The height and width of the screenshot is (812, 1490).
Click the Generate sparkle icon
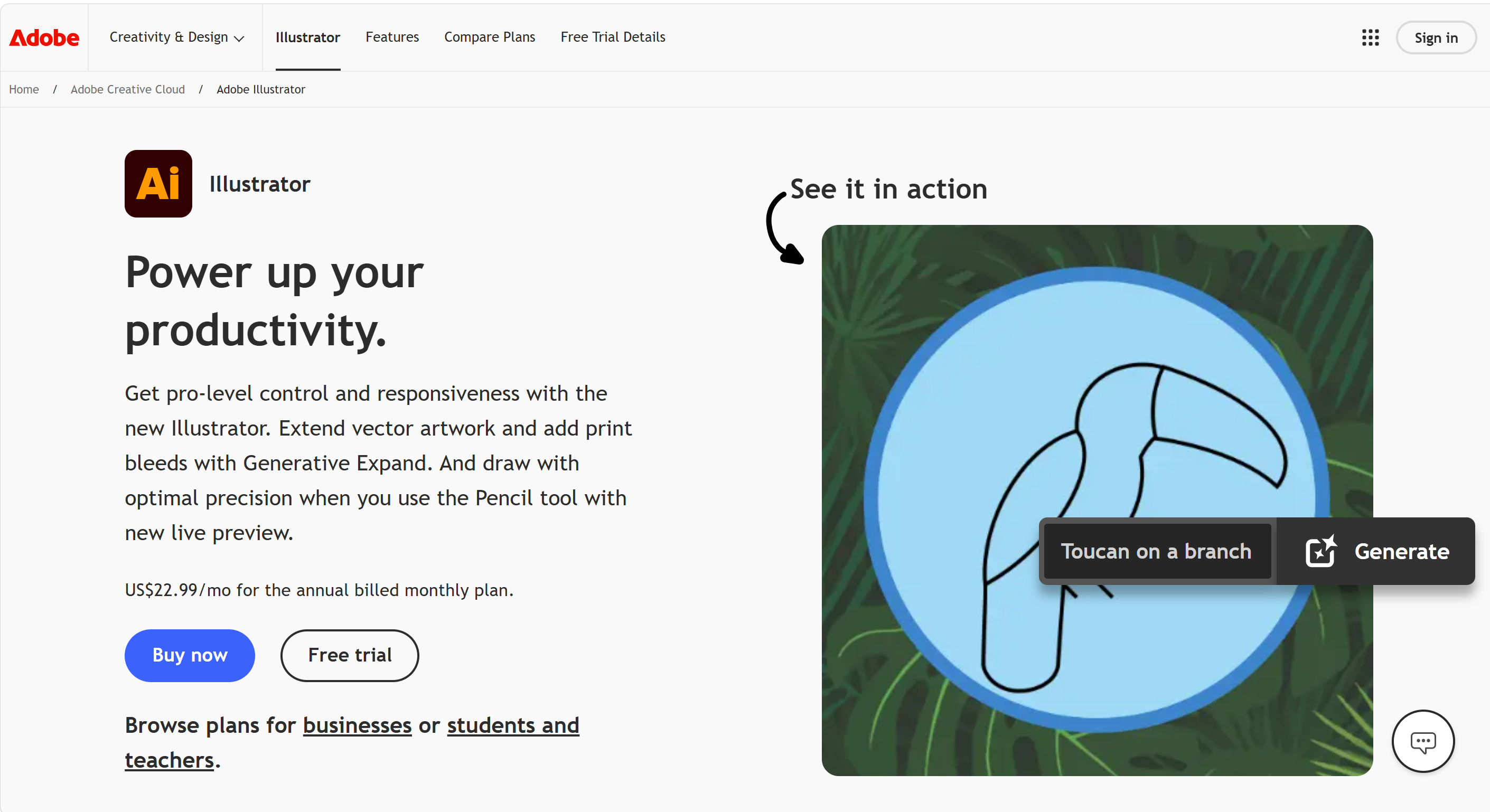pyautogui.click(x=1320, y=551)
